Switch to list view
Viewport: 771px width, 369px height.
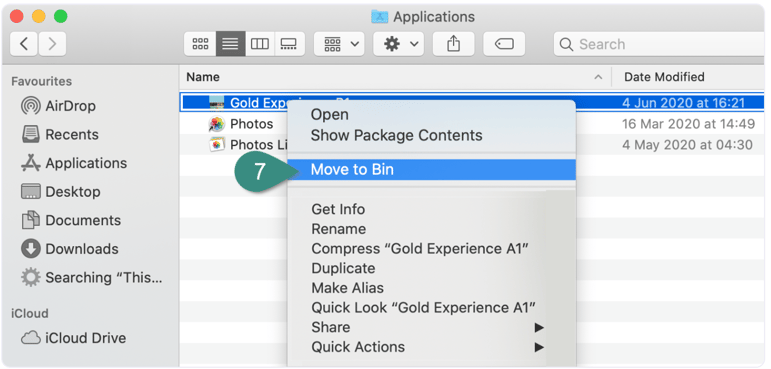[230, 44]
